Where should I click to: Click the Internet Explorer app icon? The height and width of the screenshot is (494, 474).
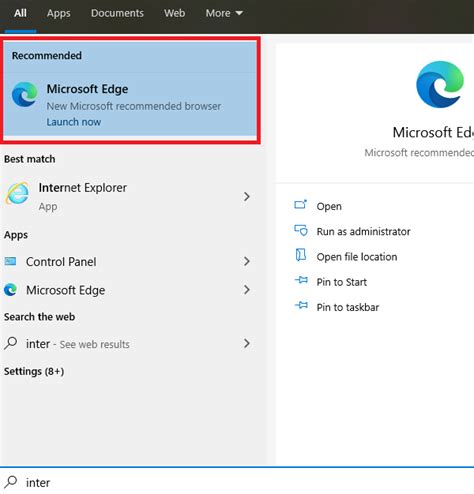click(x=17, y=194)
